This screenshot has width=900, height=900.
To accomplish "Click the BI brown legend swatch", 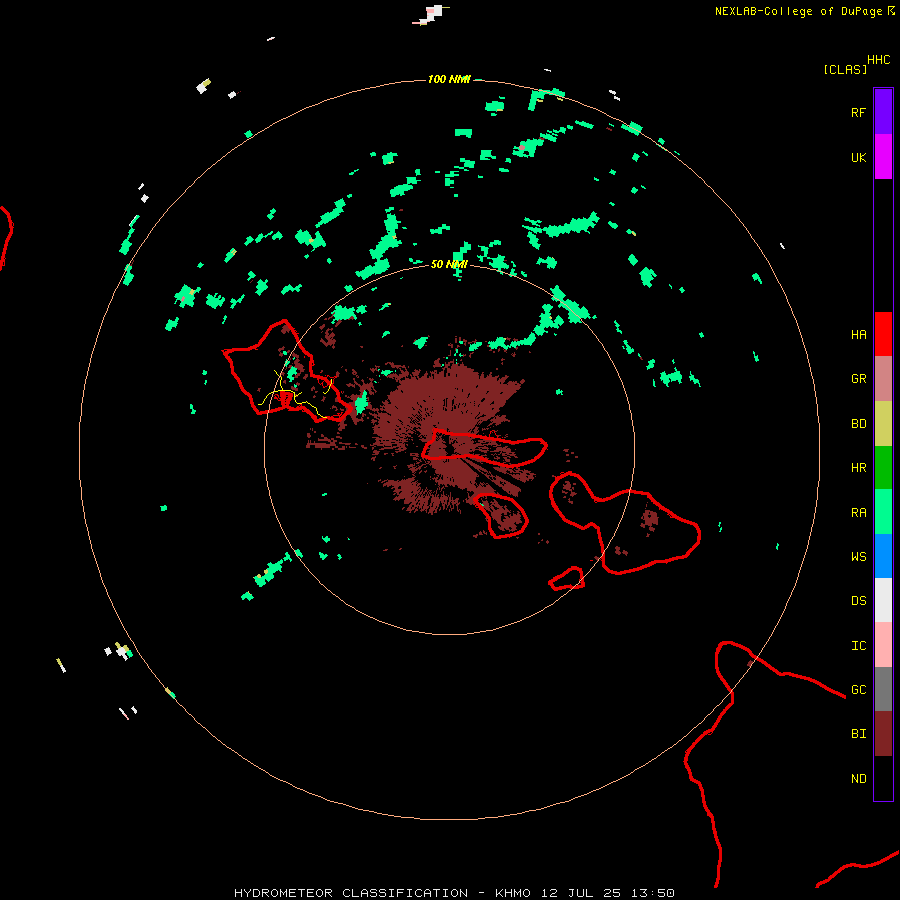I will click(x=883, y=734).
